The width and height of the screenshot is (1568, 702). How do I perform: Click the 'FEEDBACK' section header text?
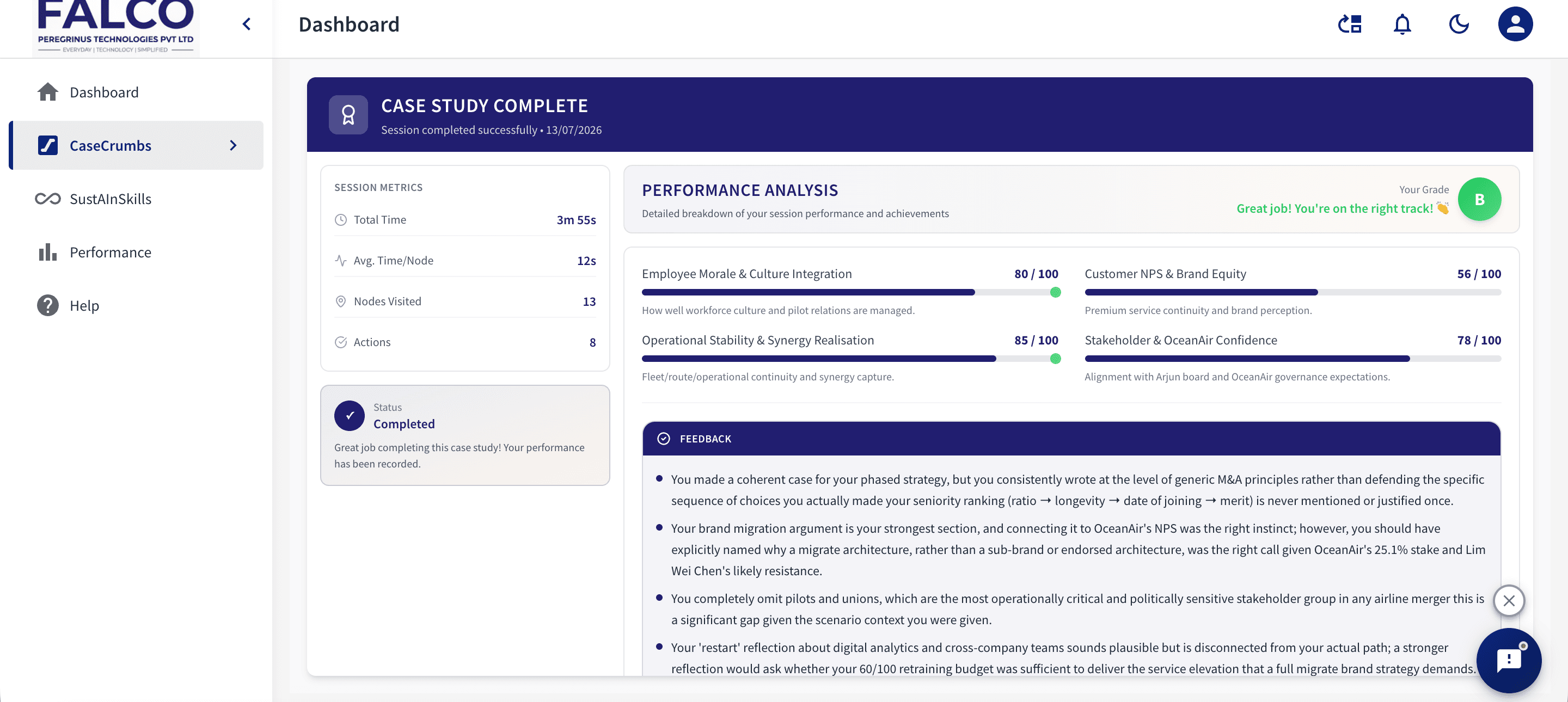[705, 439]
